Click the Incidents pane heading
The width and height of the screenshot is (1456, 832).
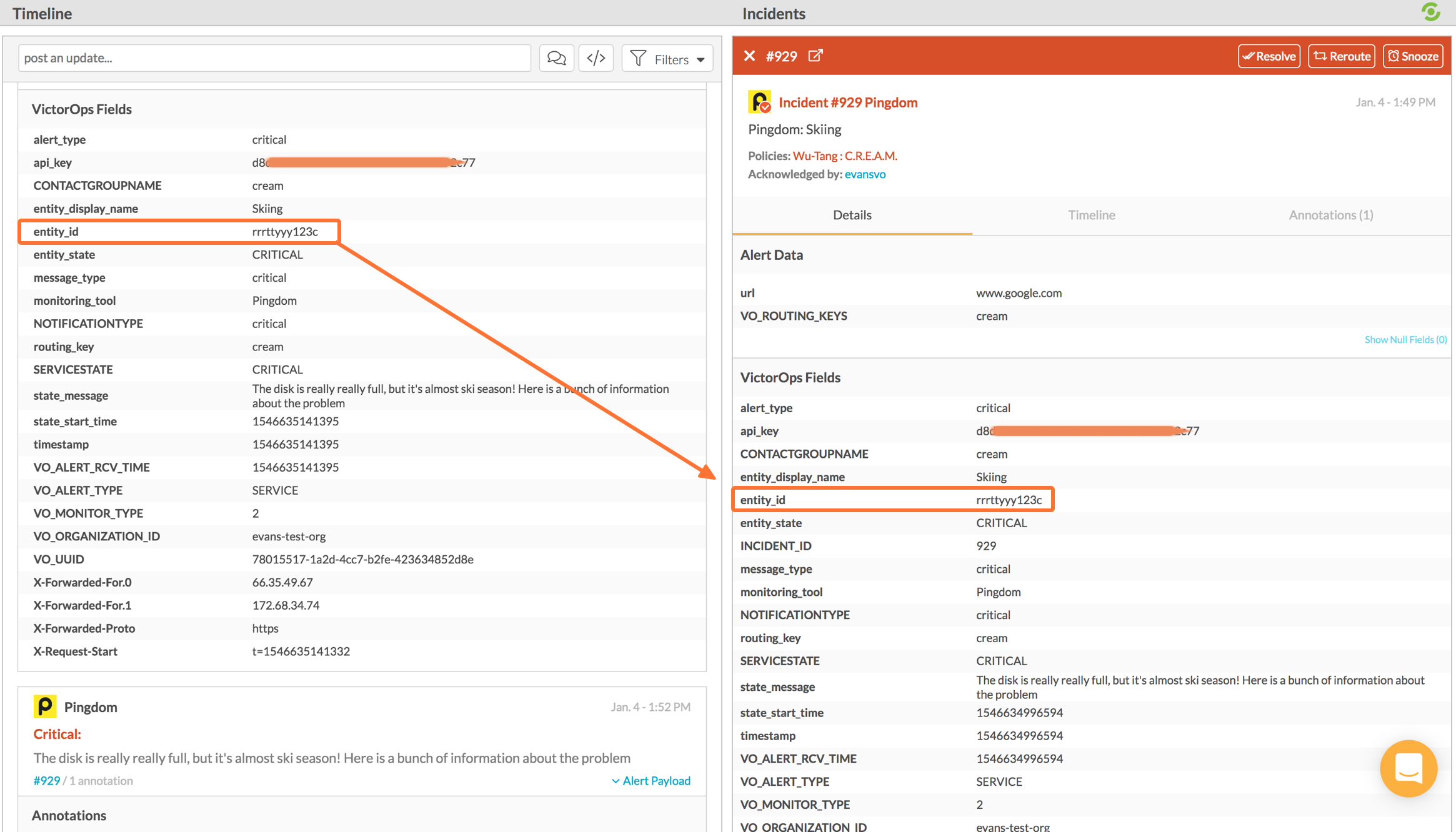click(x=774, y=13)
